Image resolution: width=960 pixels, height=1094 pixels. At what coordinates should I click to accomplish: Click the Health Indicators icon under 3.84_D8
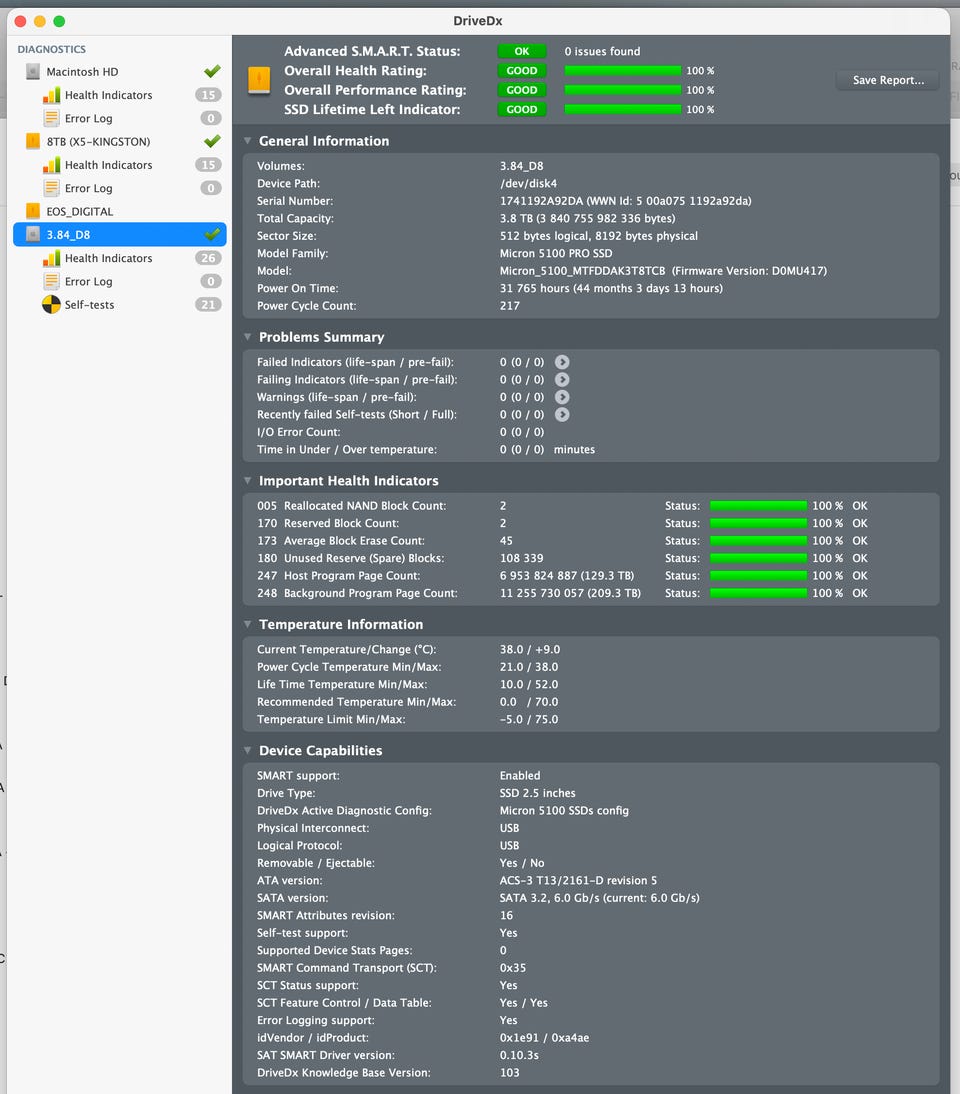52,258
